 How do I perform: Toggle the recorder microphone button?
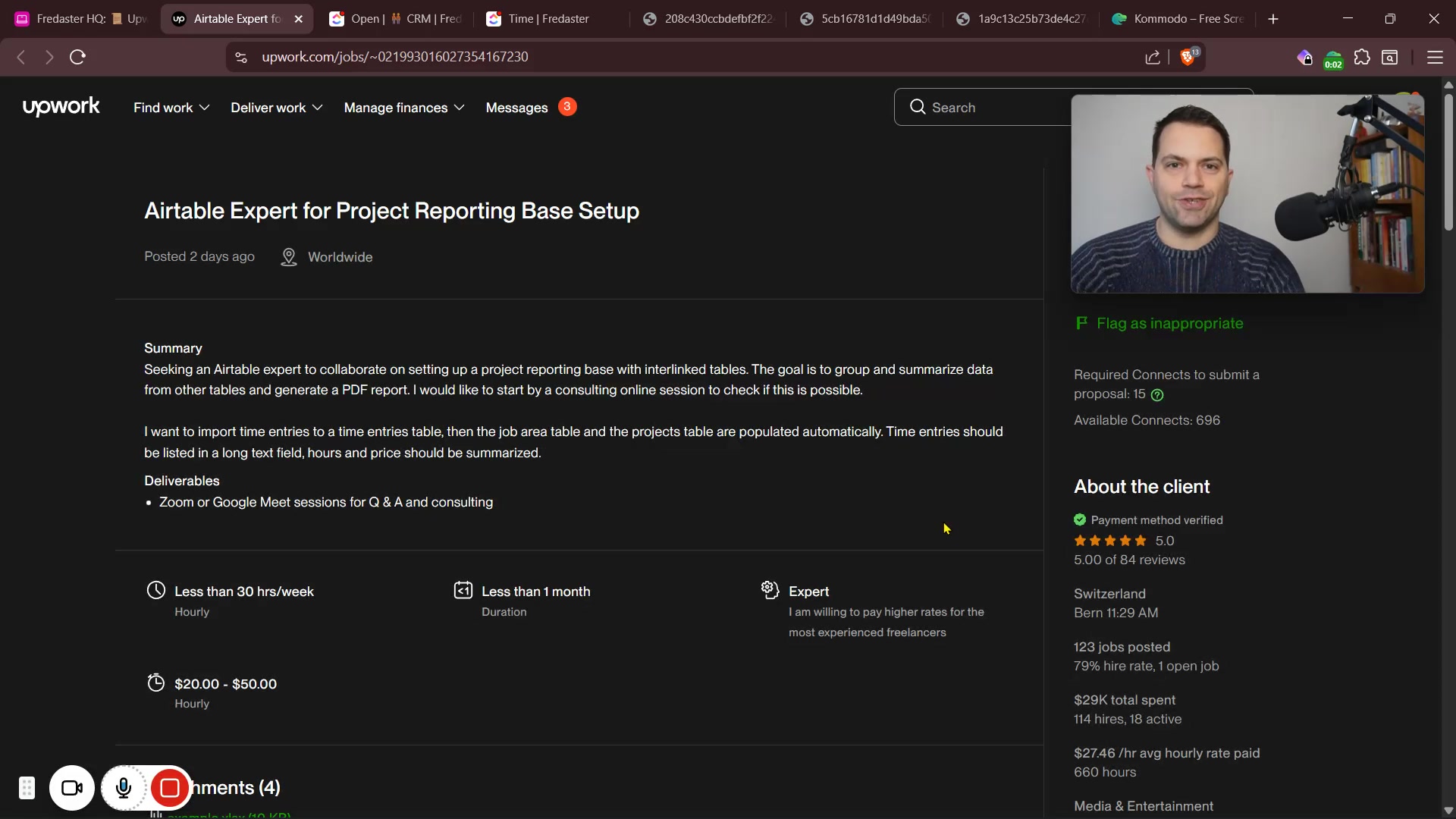(x=124, y=789)
